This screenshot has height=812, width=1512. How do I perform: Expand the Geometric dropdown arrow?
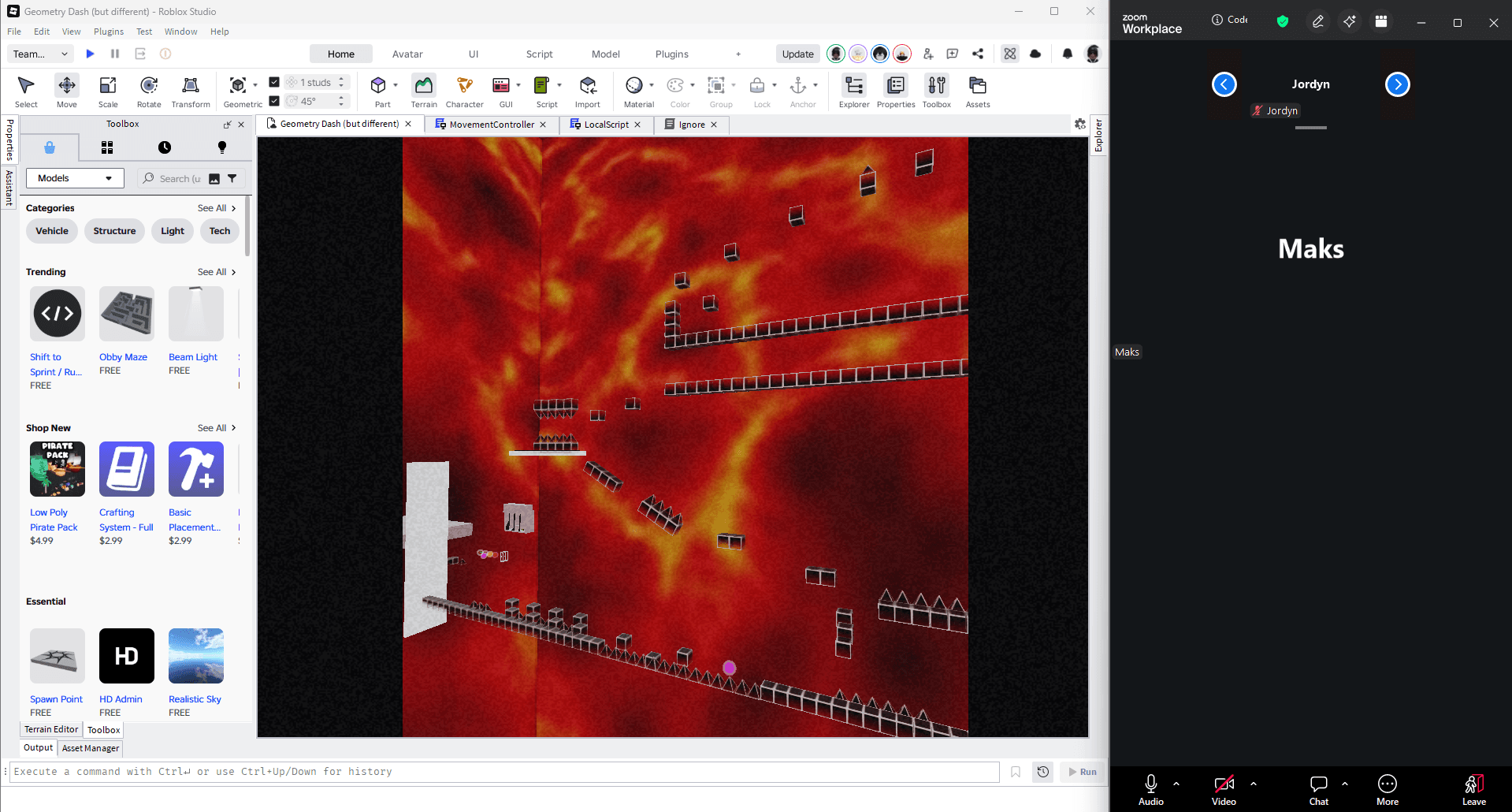pyautogui.click(x=255, y=85)
